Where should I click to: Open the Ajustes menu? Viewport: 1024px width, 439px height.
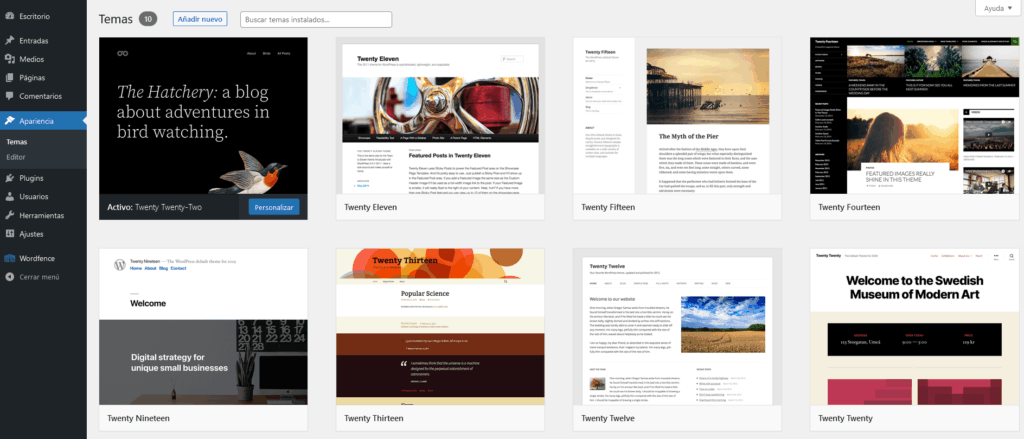click(43, 233)
